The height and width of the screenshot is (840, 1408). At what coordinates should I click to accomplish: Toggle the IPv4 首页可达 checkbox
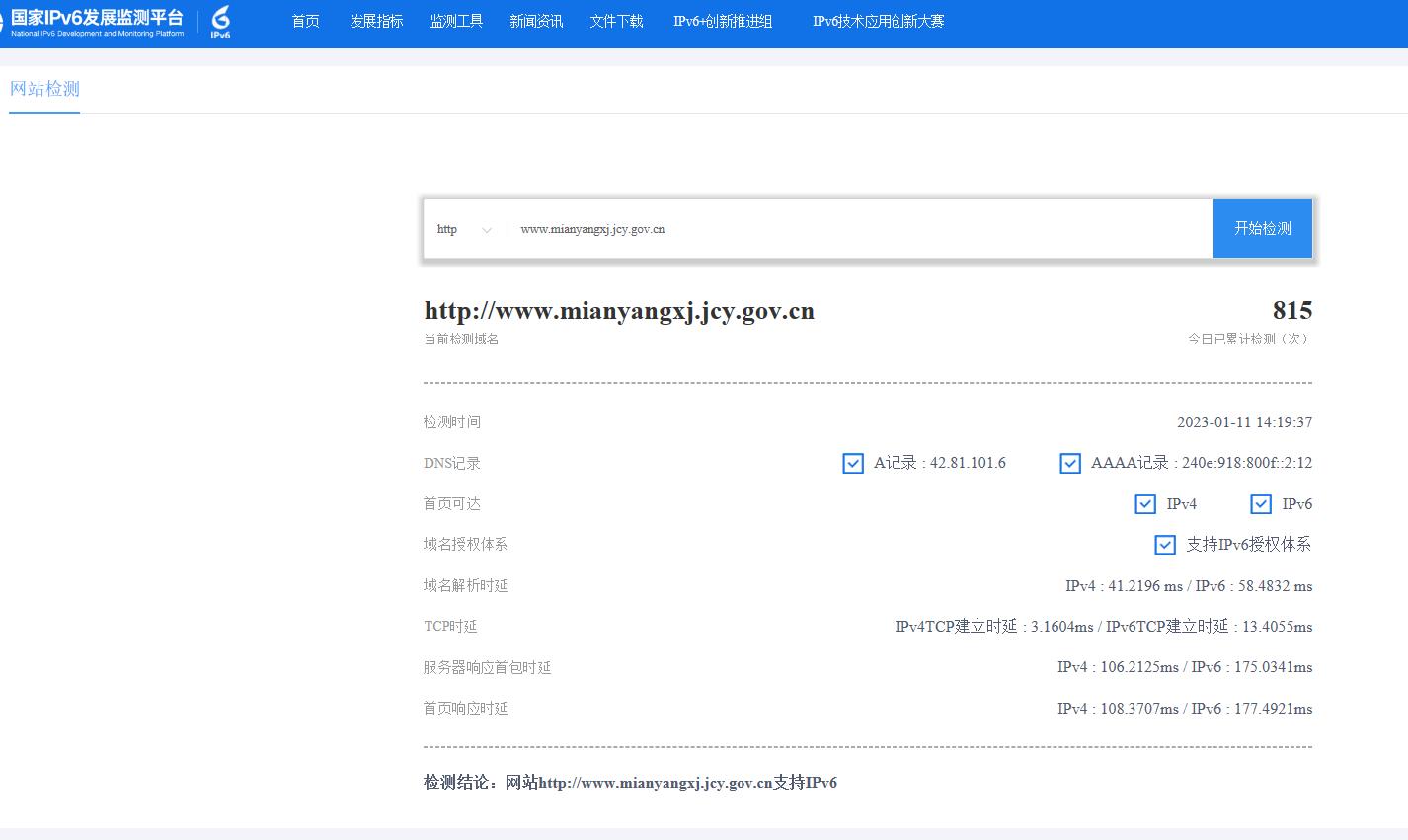1145,504
